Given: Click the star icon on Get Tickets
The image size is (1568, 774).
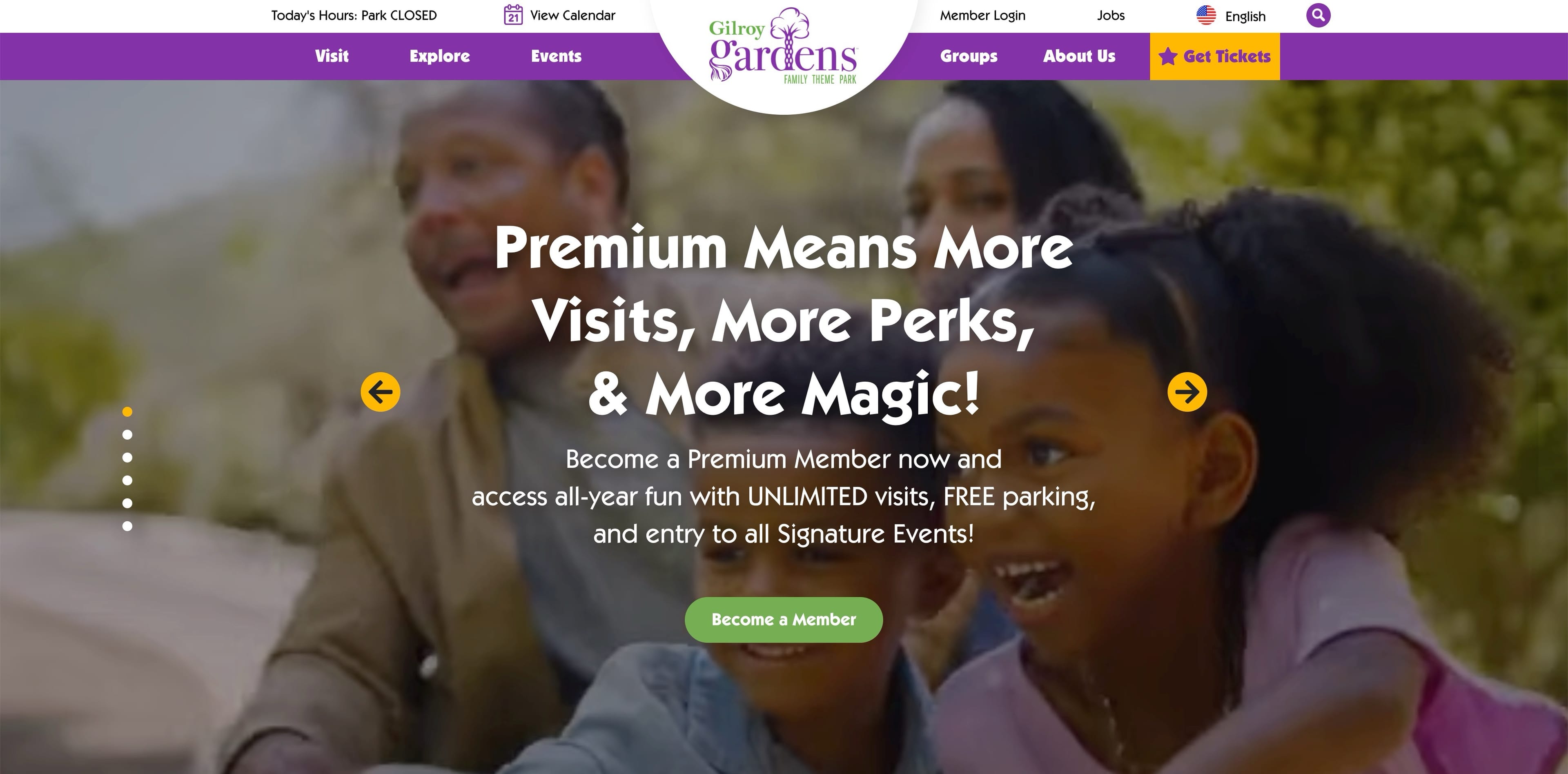Looking at the screenshot, I should pos(1167,57).
